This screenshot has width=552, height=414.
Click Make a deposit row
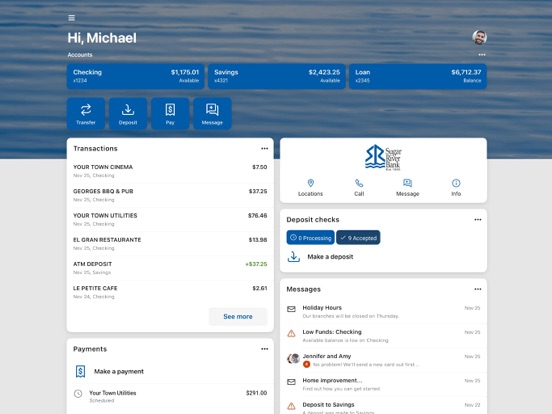tap(383, 257)
